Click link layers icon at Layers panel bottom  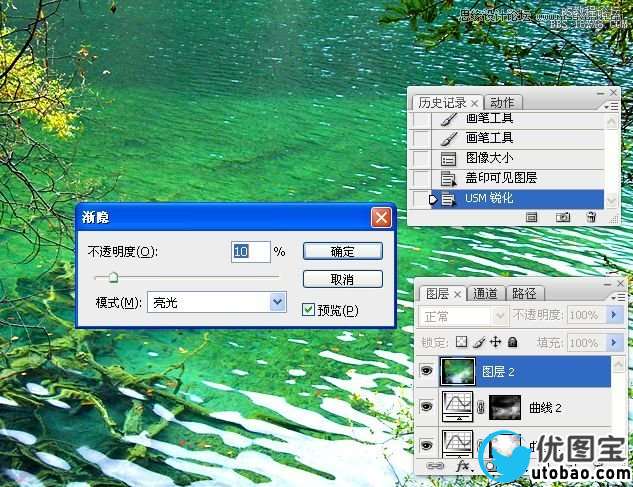pos(435,466)
